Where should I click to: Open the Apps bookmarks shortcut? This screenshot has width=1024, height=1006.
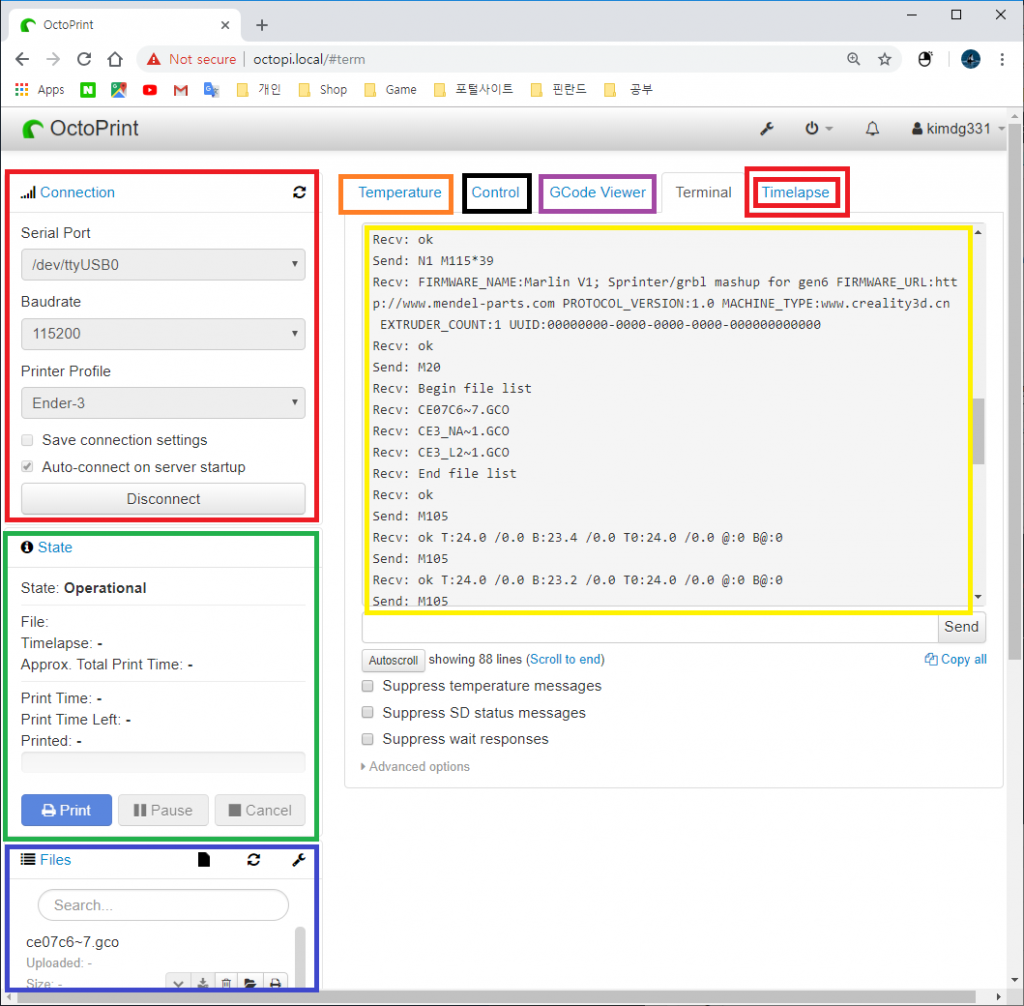pos(40,89)
